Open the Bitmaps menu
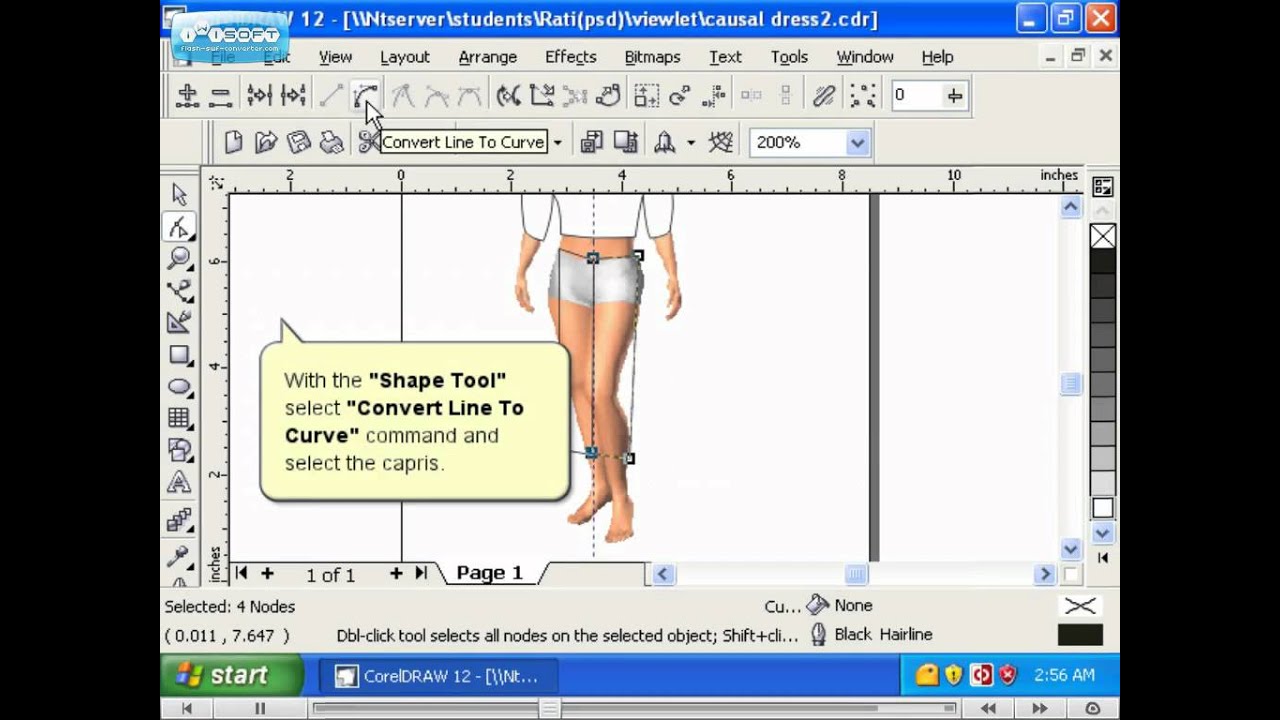Viewport: 1280px width, 720px height. (652, 57)
